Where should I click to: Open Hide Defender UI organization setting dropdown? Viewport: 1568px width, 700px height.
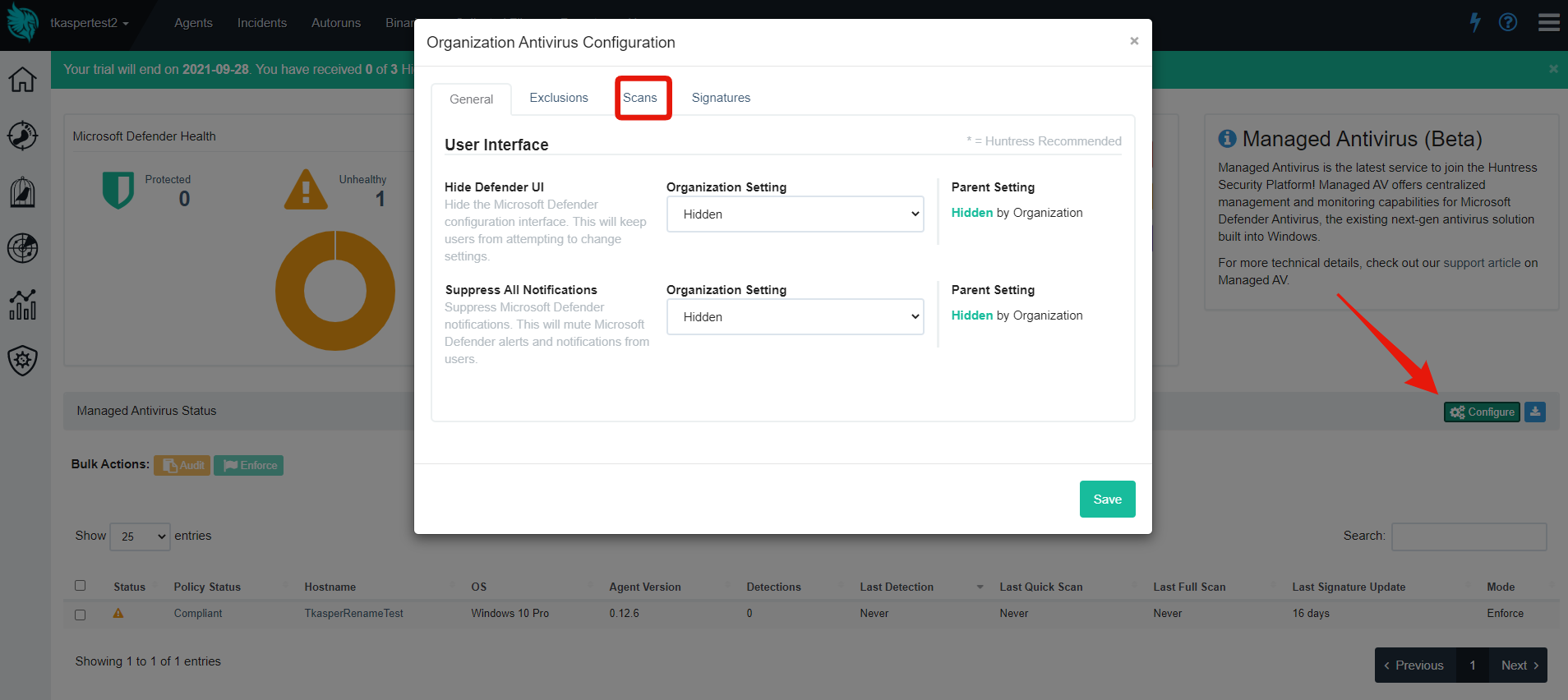[x=796, y=214]
